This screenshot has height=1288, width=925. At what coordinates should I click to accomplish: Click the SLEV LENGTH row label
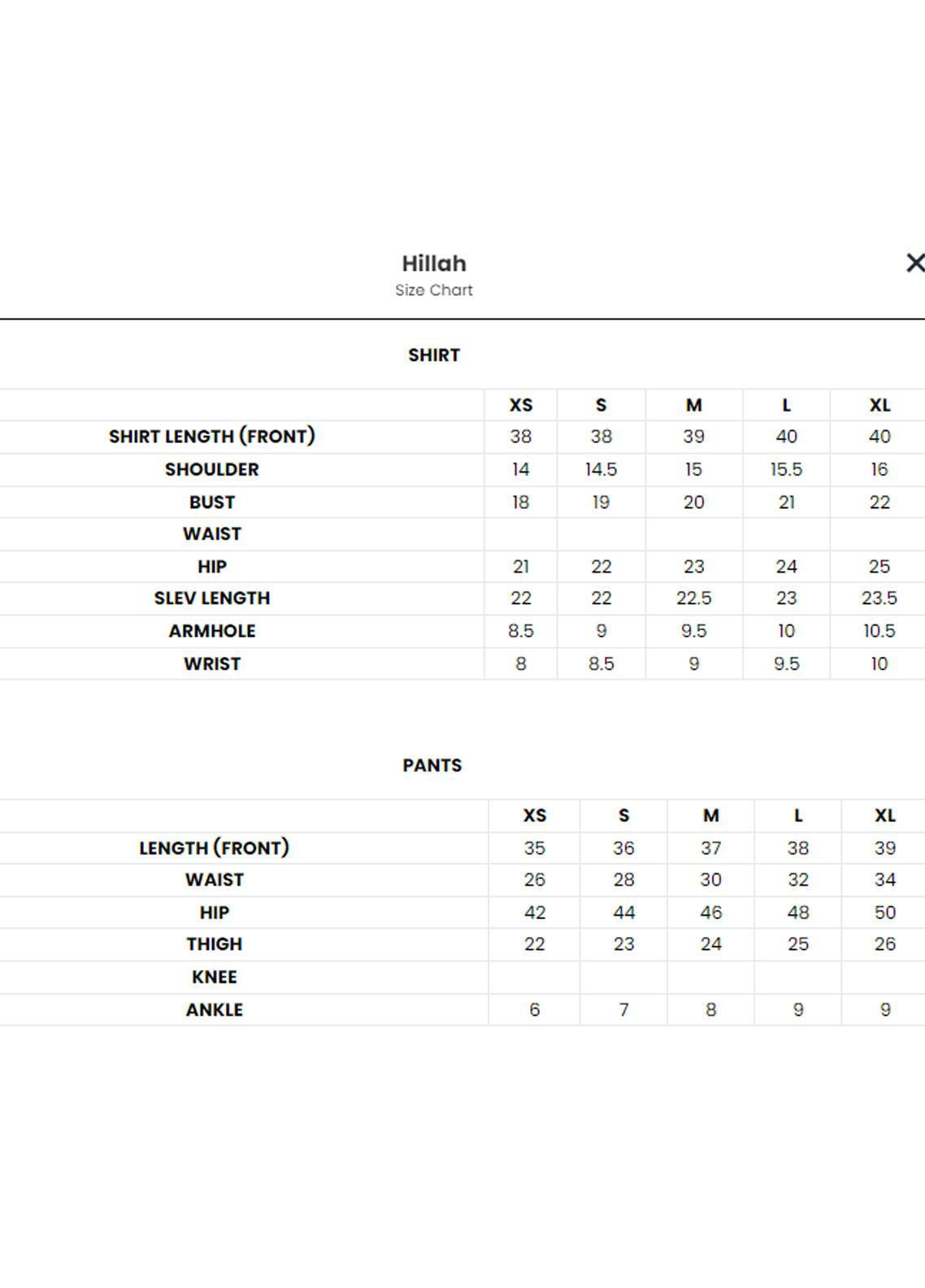(212, 598)
